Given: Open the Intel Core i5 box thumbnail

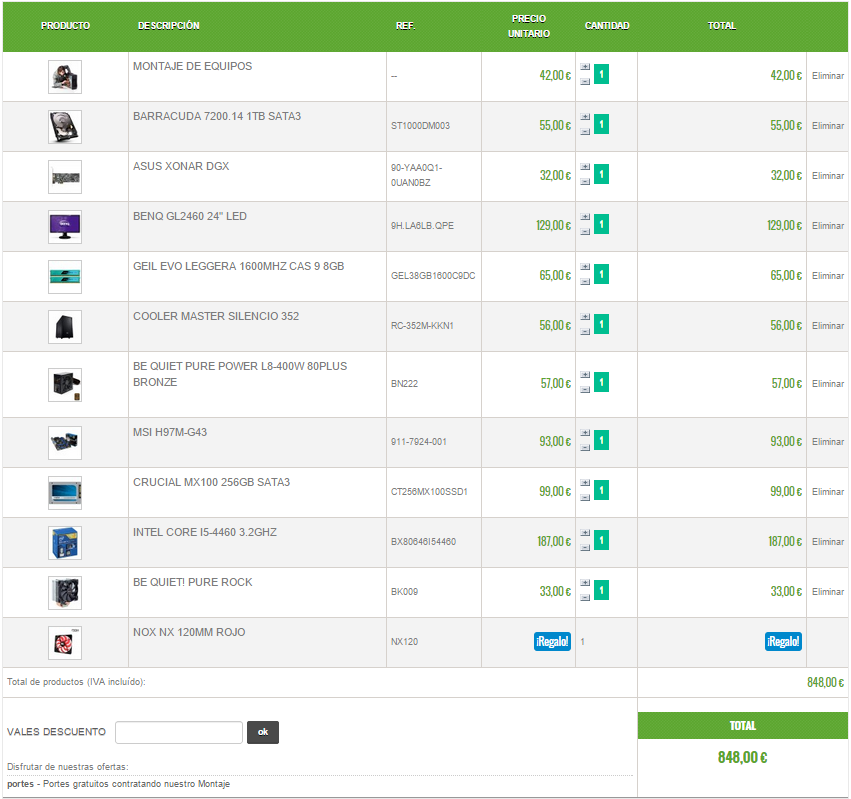Looking at the screenshot, I should point(65,543).
